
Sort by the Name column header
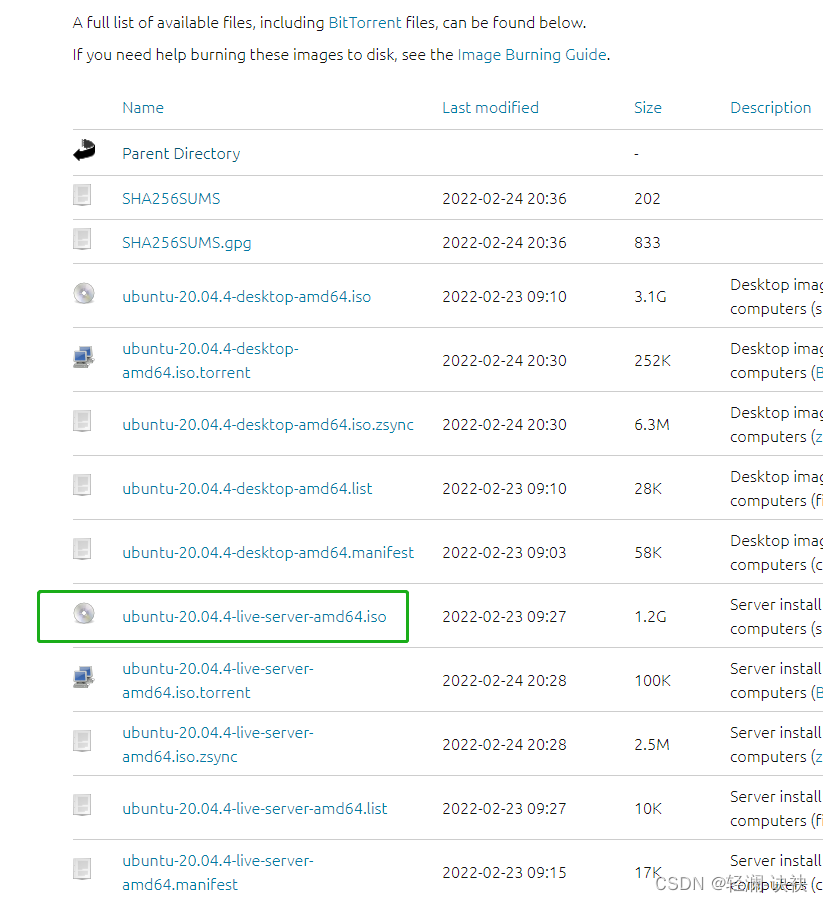point(143,108)
